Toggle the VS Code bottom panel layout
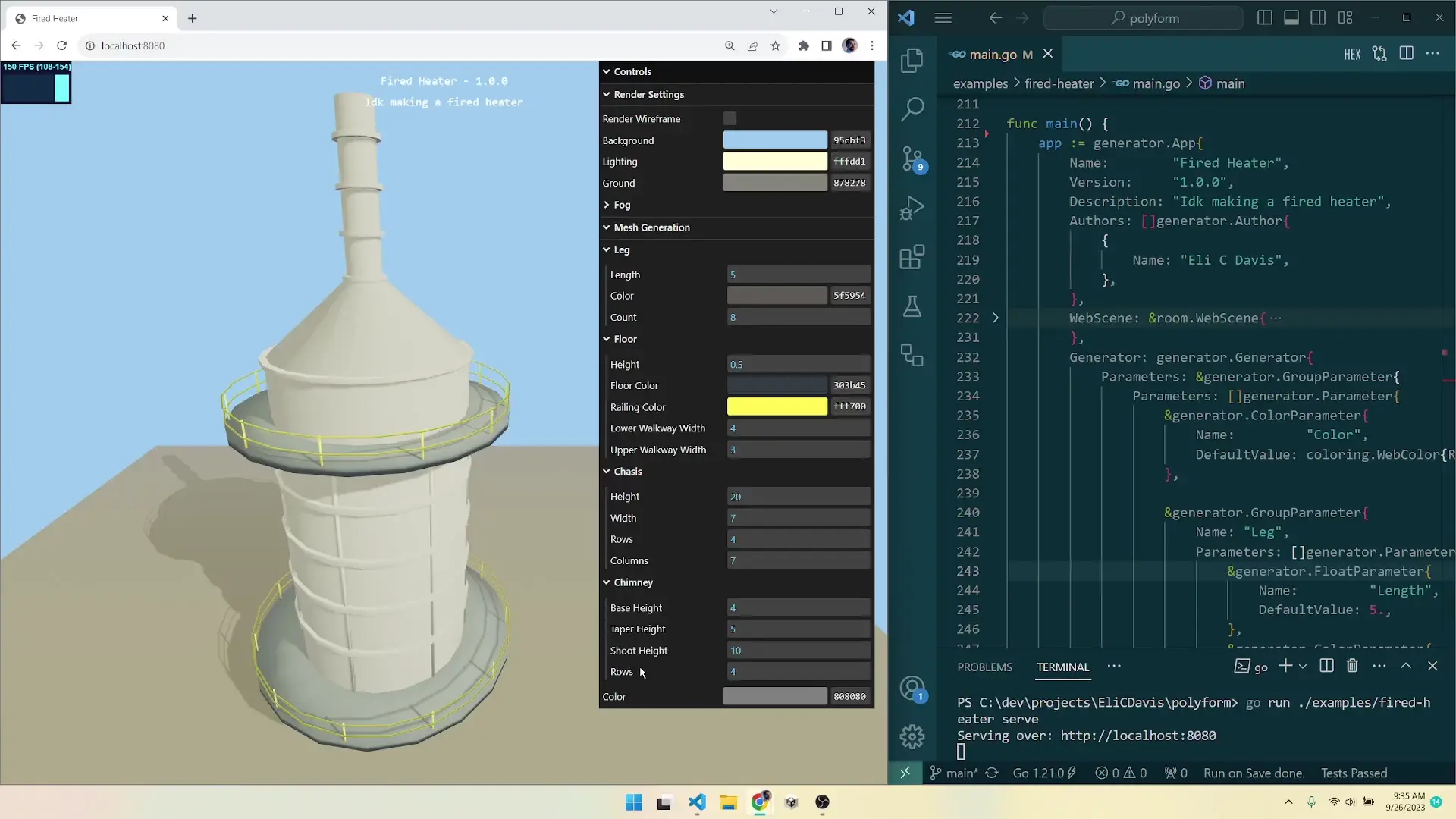This screenshot has width=1456, height=819. pos(1291,17)
